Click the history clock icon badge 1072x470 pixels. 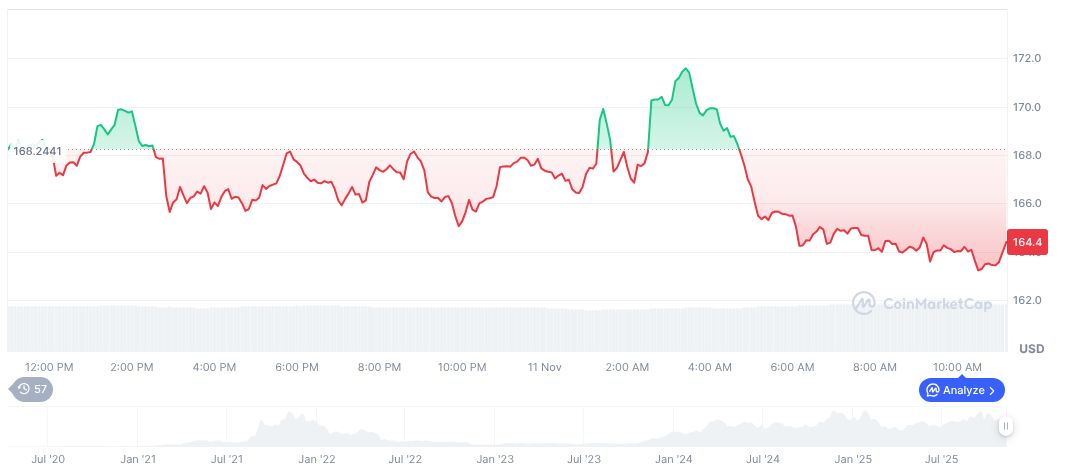pos(23,389)
